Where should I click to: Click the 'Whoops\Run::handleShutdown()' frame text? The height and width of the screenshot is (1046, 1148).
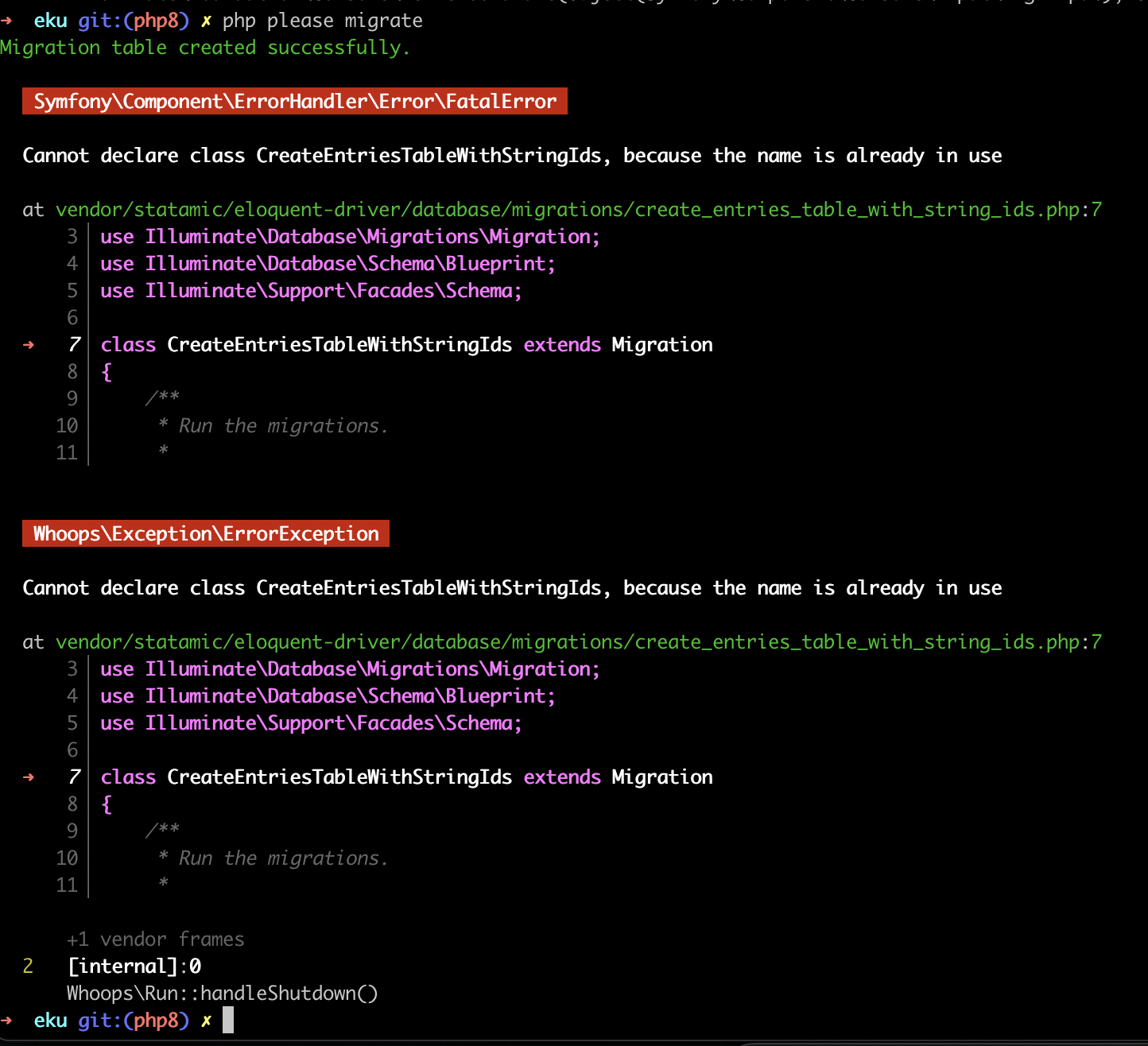[223, 994]
